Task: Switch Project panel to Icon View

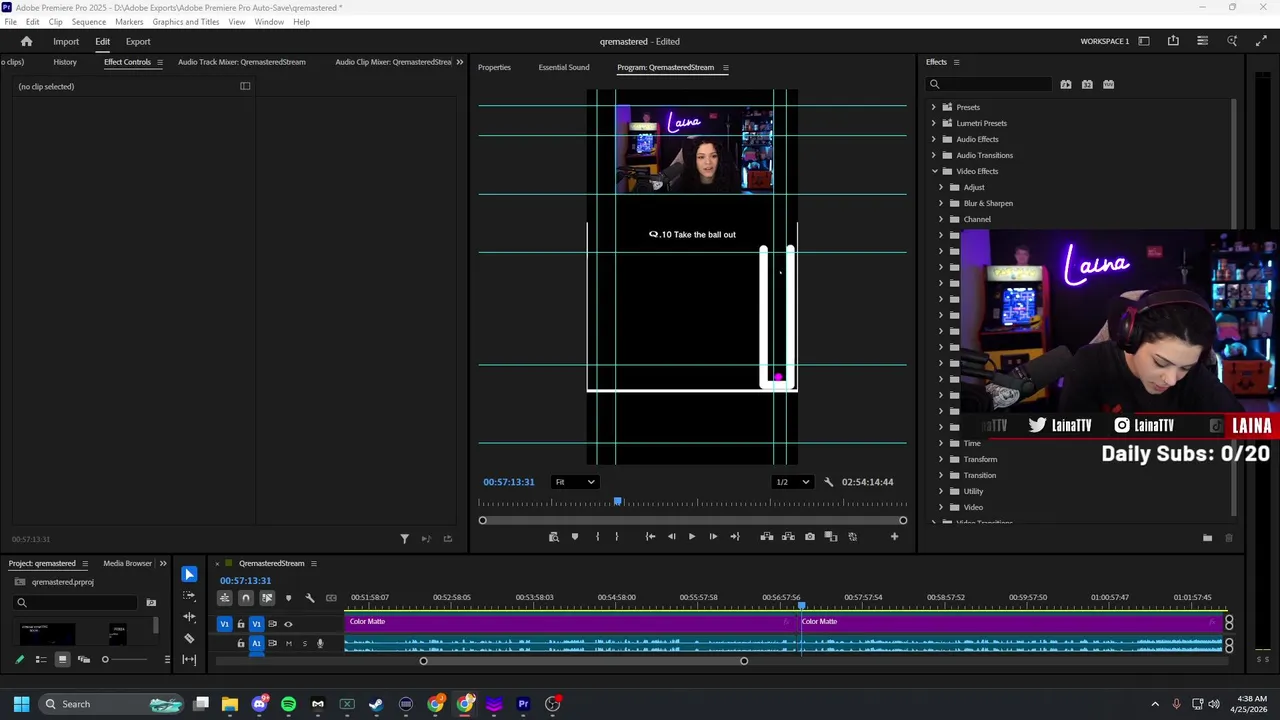Action: (x=62, y=659)
